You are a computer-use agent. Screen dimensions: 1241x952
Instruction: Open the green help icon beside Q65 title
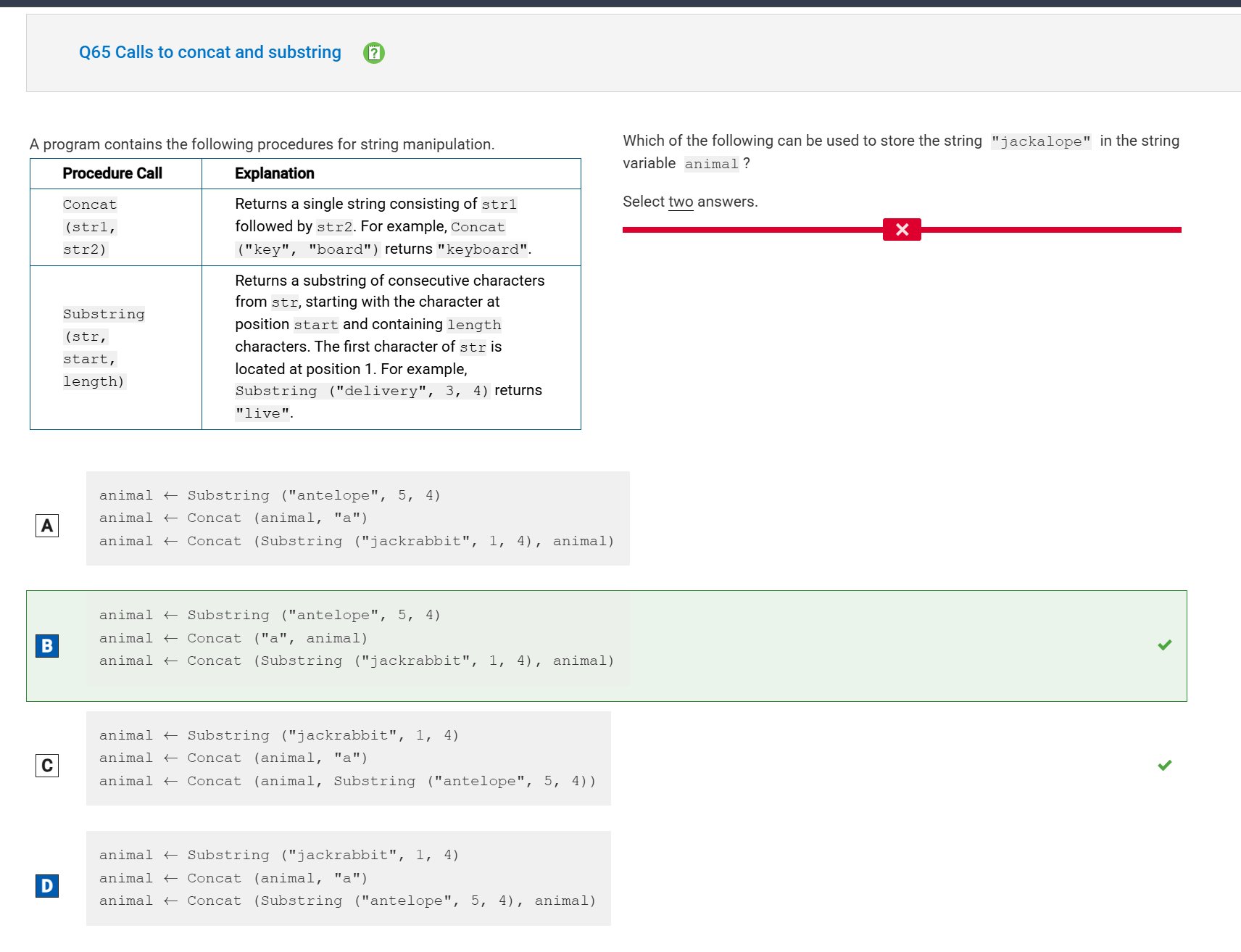[374, 53]
